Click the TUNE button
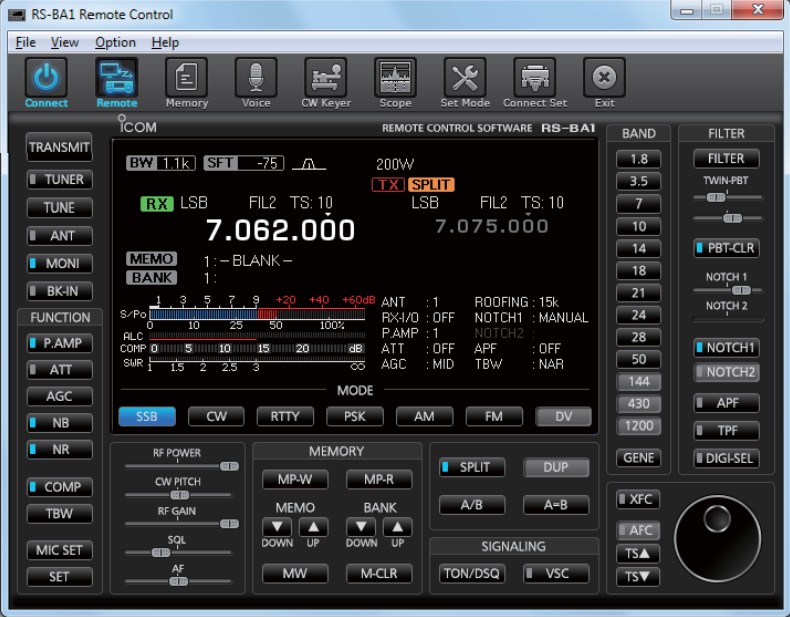The width and height of the screenshot is (790, 617). [59, 208]
